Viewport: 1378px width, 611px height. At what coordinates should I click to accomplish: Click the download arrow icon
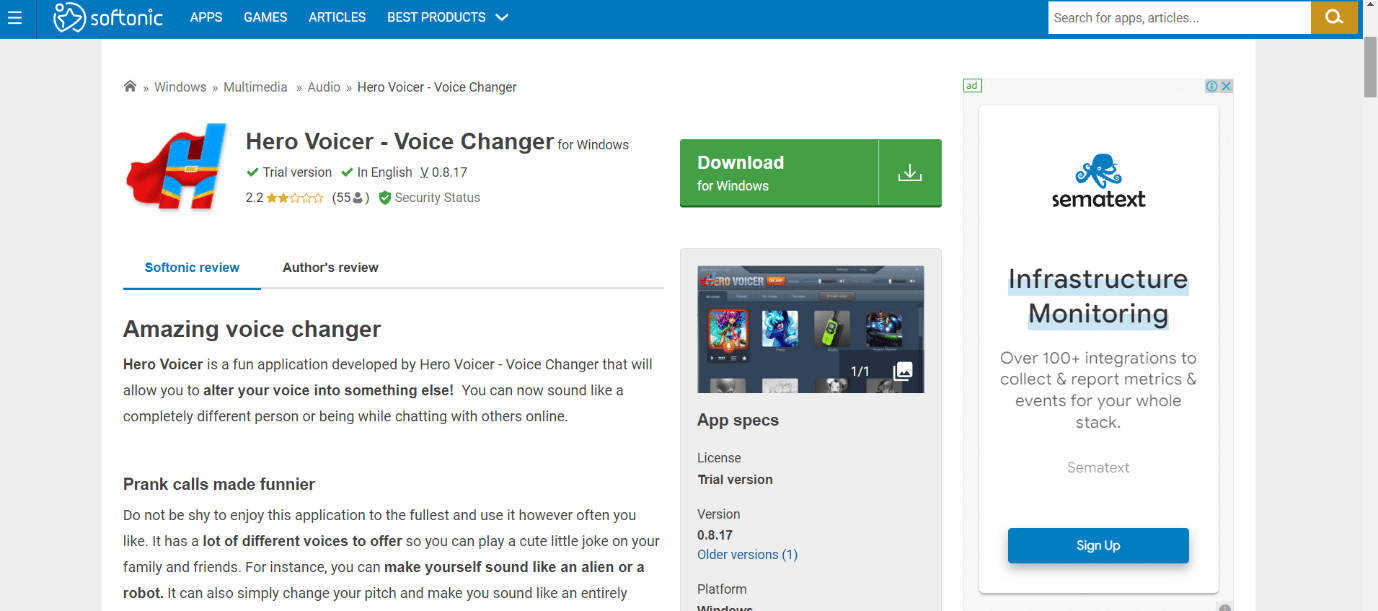tap(909, 172)
